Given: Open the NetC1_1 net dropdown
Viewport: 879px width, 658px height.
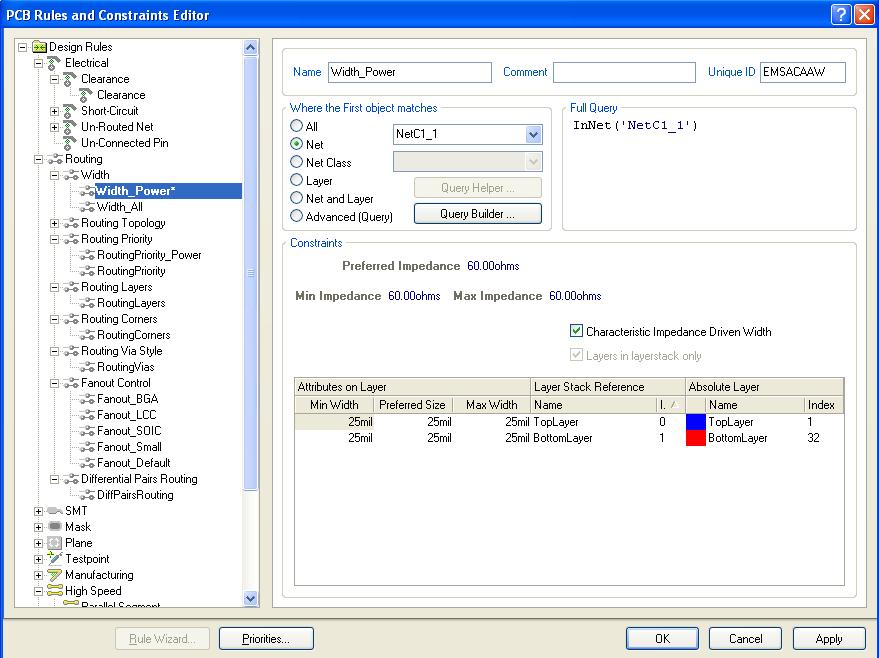Looking at the screenshot, I should click(x=532, y=134).
